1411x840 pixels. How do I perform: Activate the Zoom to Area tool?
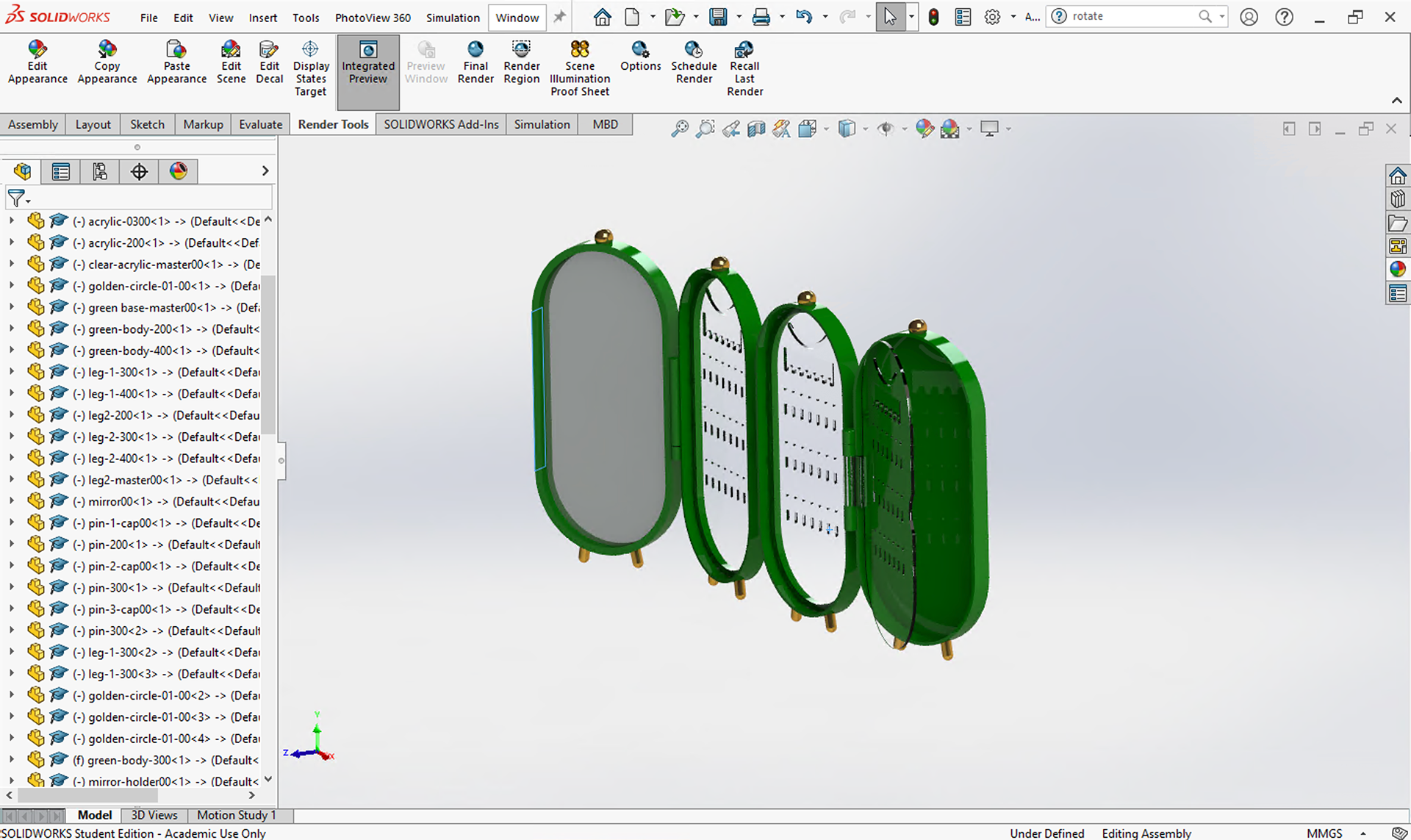click(705, 129)
